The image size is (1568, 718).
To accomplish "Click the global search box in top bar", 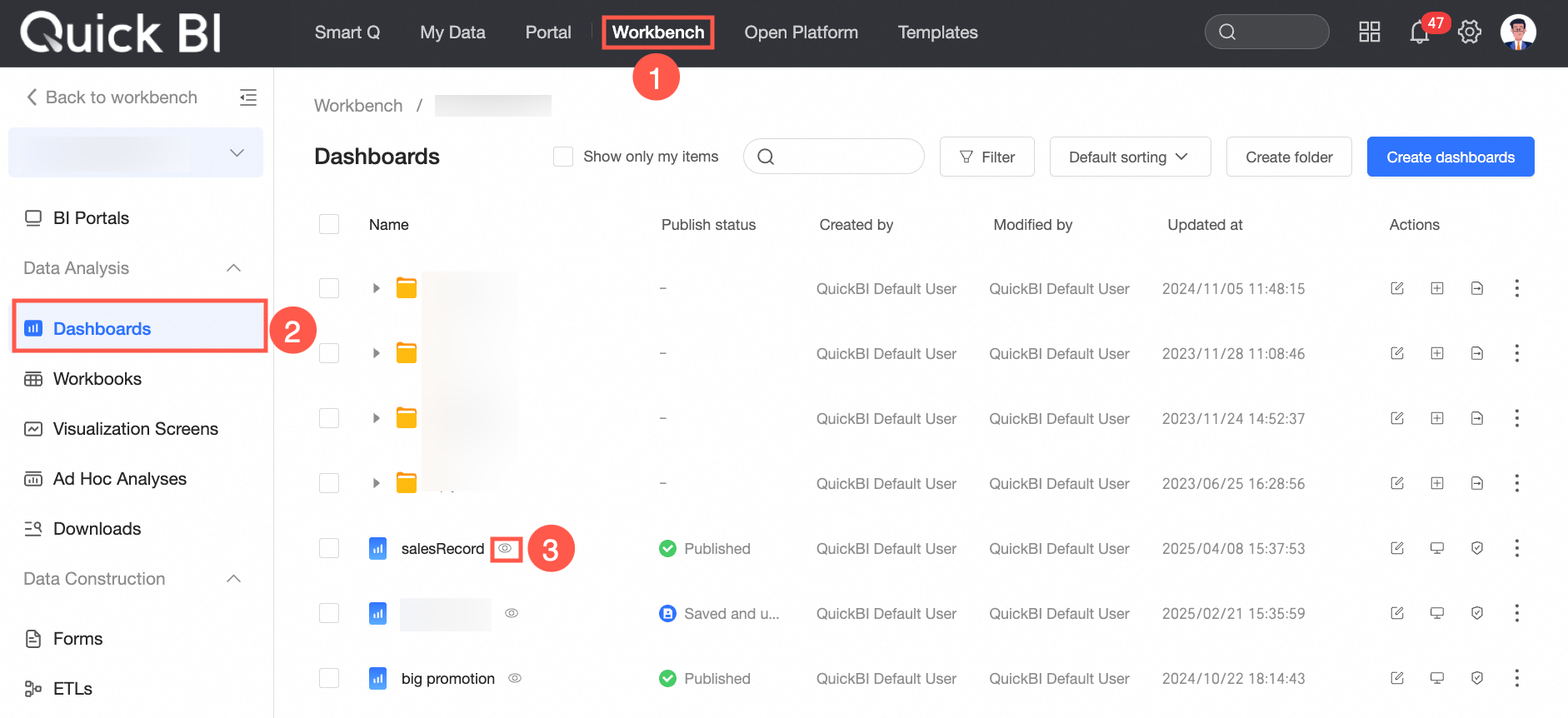I will 1266,32.
